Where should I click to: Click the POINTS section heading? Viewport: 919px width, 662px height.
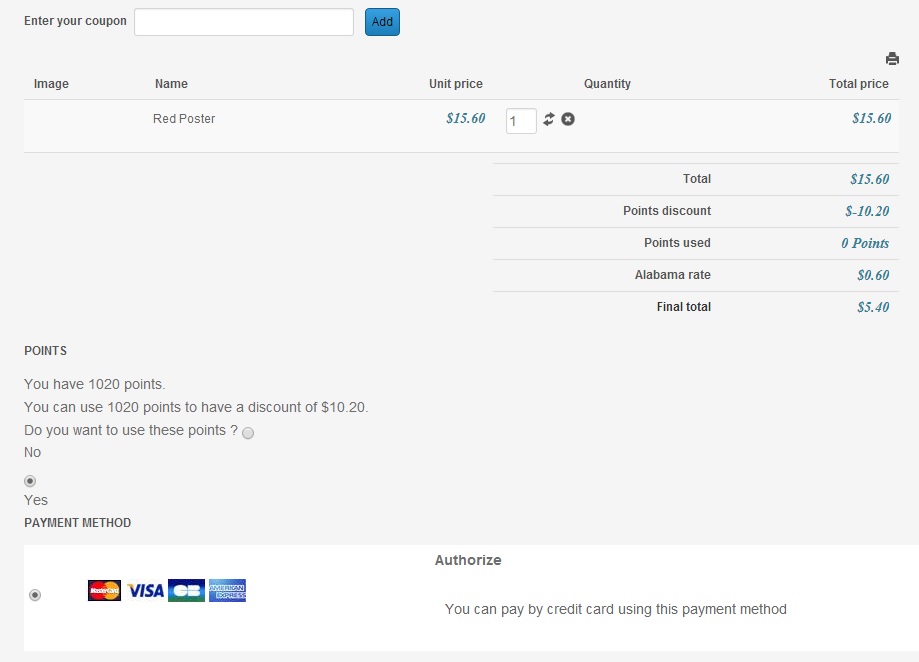click(x=46, y=351)
